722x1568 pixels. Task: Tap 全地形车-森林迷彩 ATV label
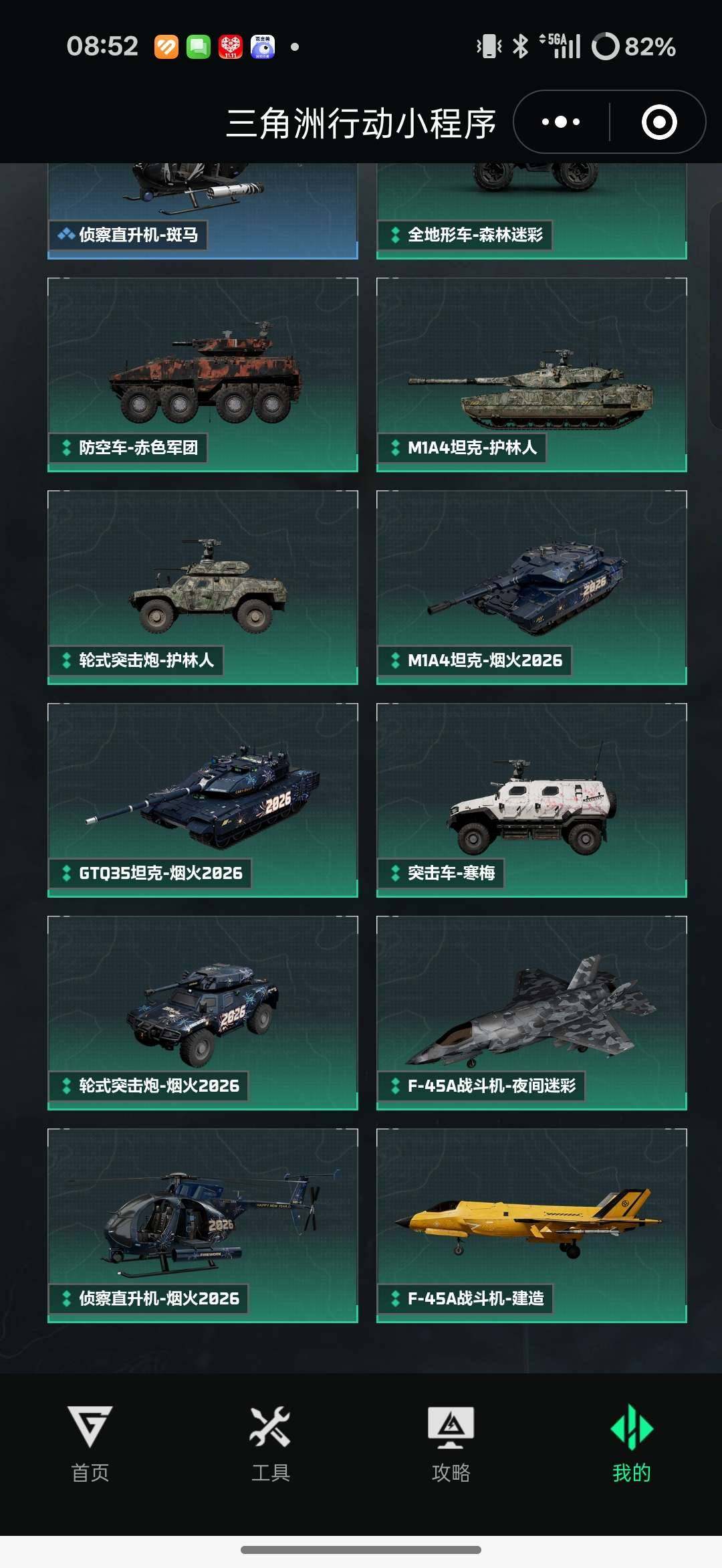(475, 235)
